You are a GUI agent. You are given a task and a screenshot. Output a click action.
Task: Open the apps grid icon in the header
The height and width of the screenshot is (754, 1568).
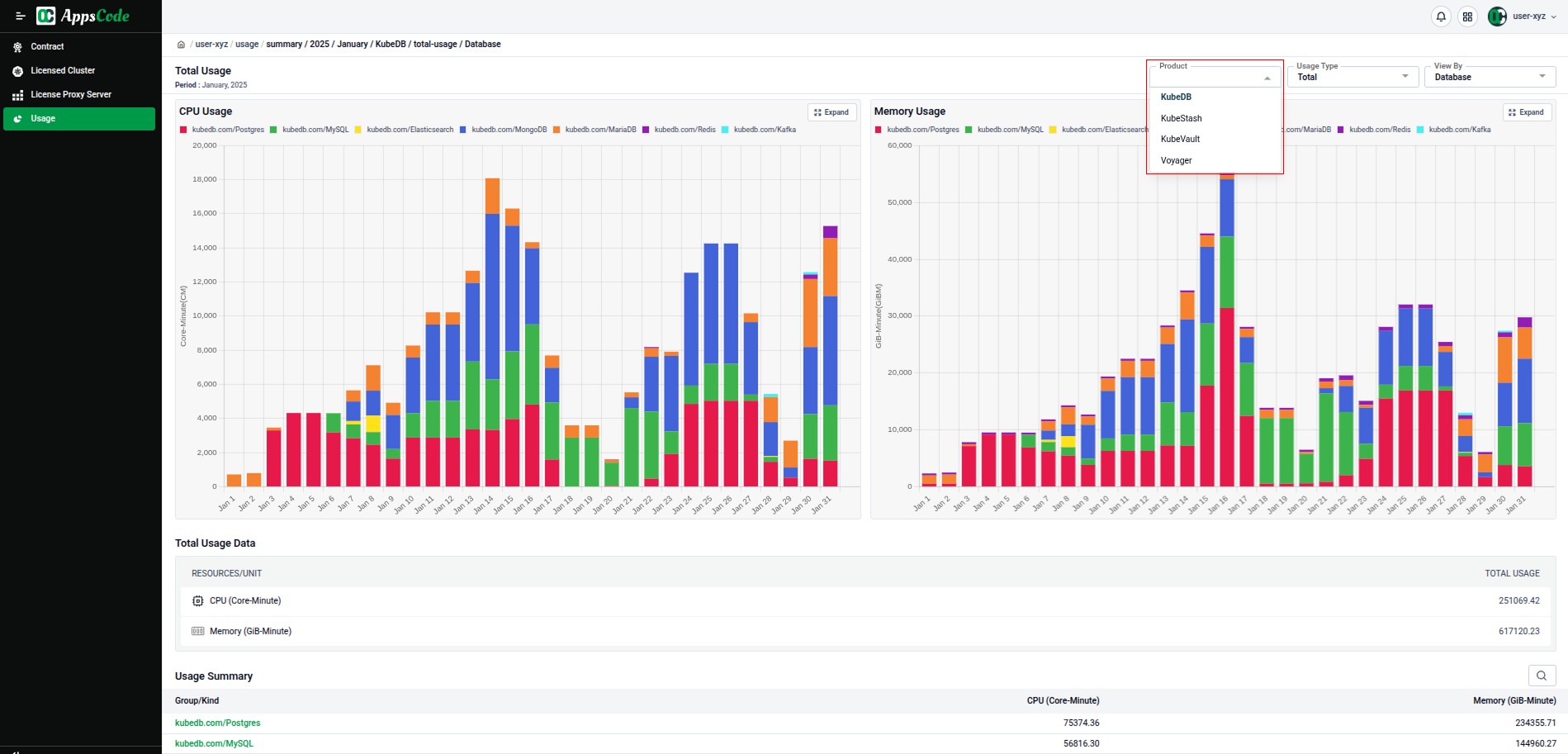1468,16
